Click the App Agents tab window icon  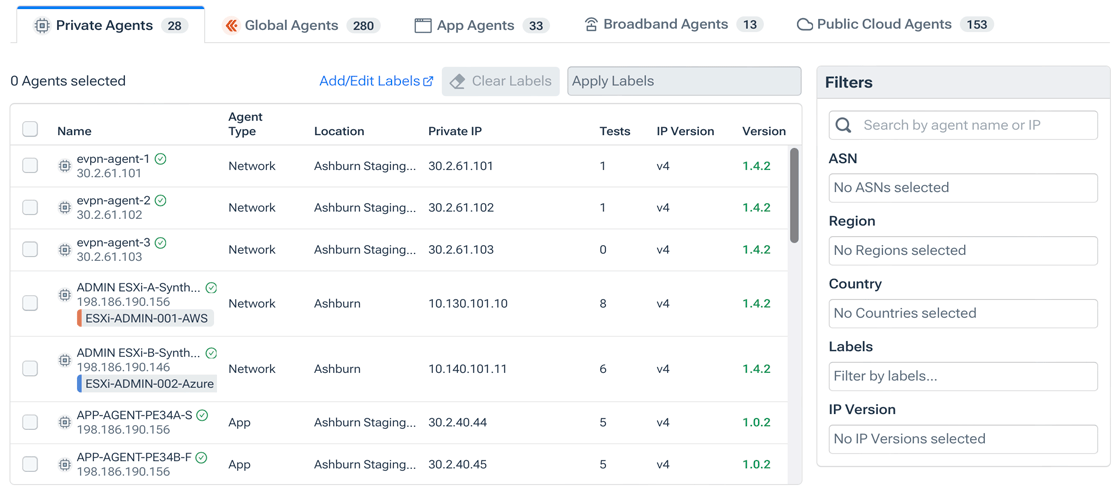tap(423, 26)
